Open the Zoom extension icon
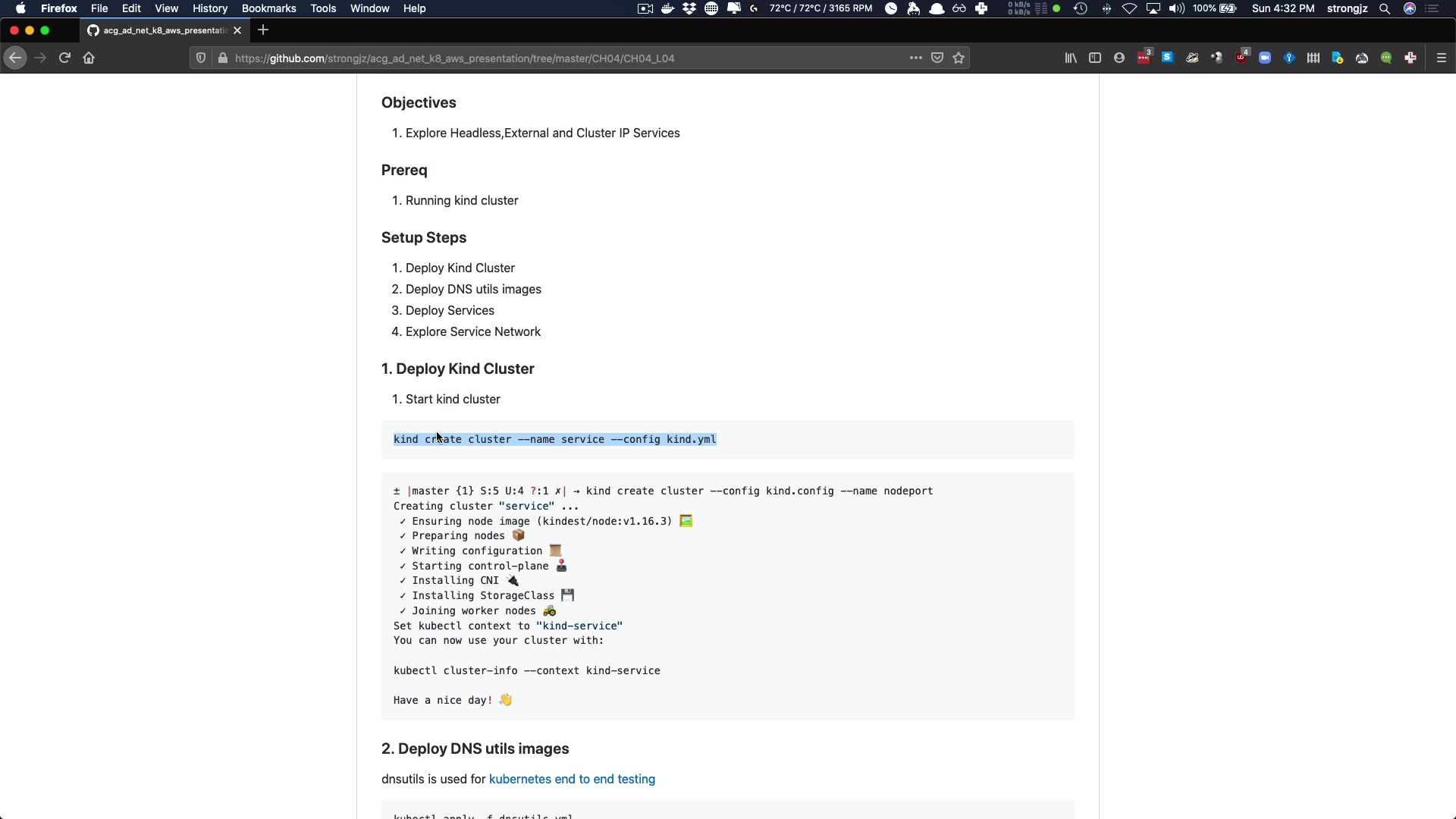 click(x=1265, y=58)
